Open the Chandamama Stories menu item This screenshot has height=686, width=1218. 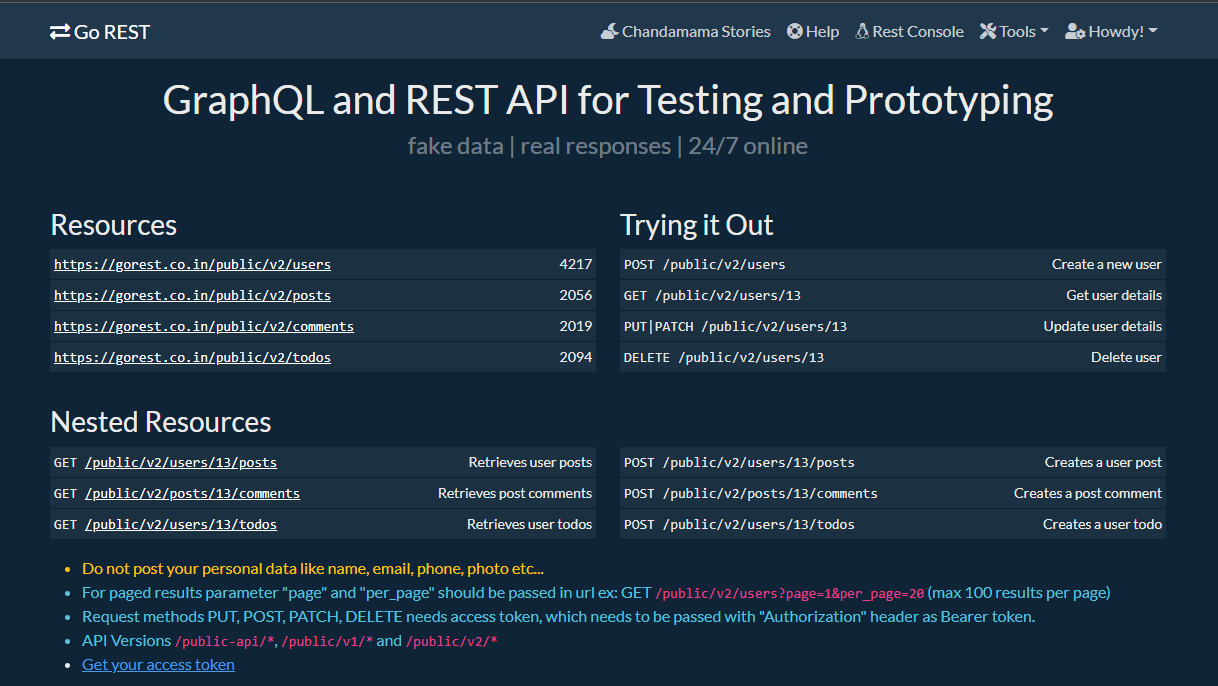point(686,32)
